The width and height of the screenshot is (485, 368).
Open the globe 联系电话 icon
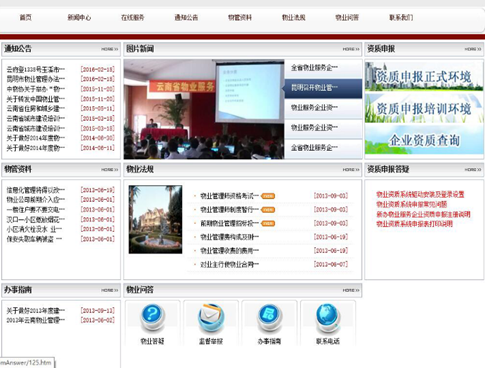tap(328, 318)
